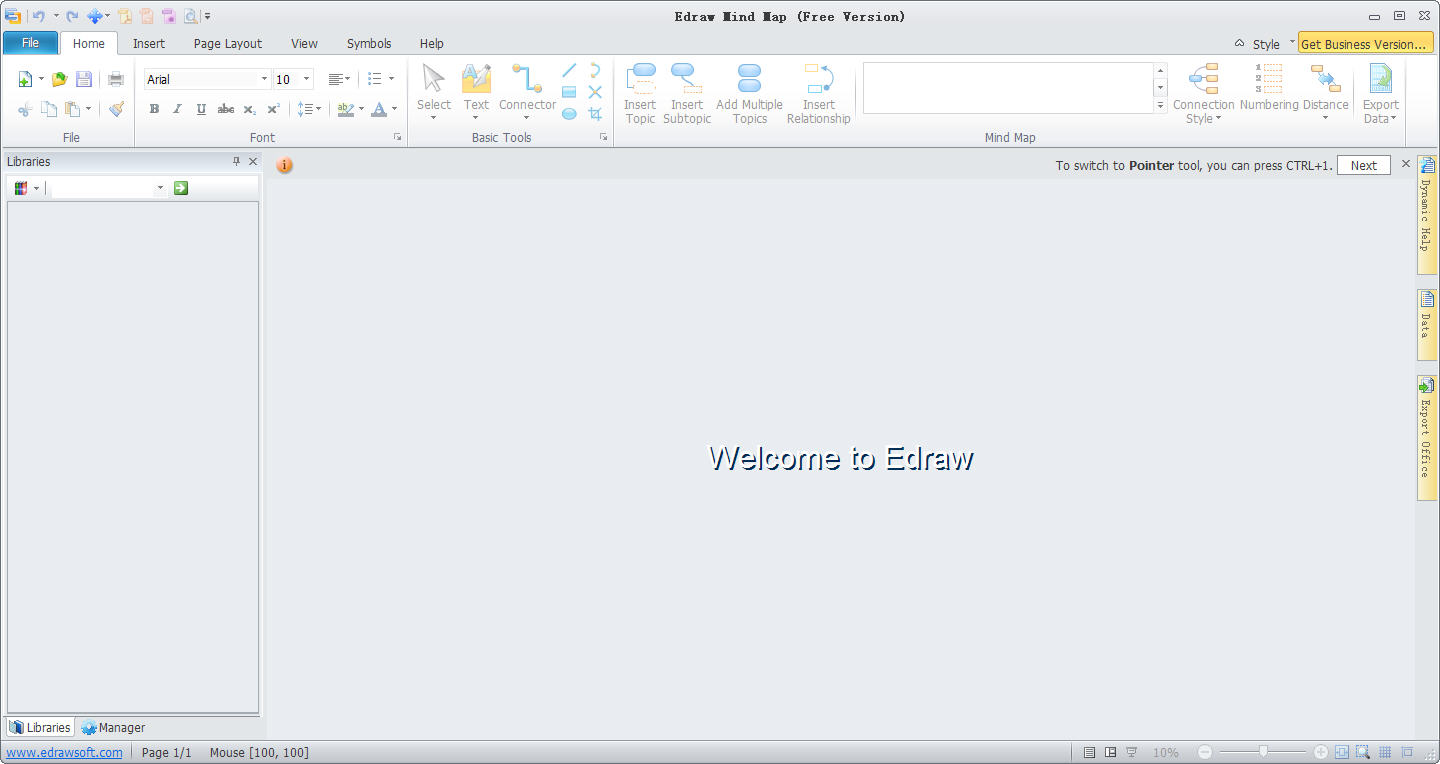Open a file with the folder icon
The width and height of the screenshot is (1440, 764).
pyautogui.click(x=60, y=79)
